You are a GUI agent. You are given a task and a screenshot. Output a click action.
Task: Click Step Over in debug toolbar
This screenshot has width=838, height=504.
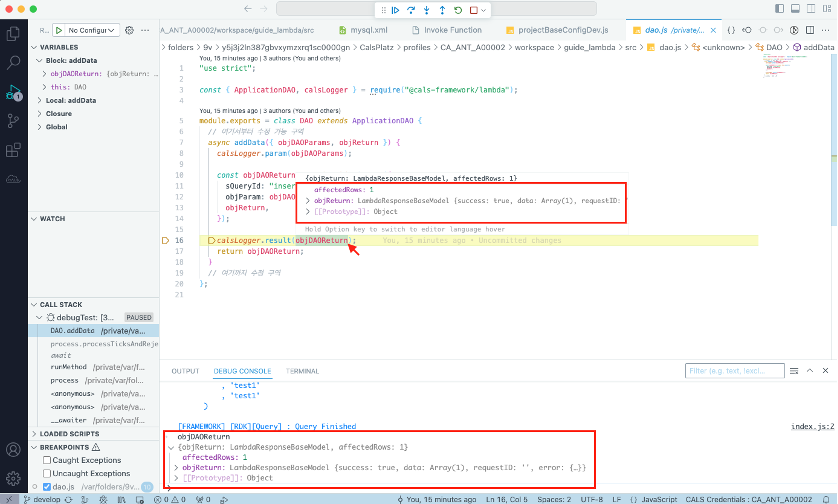coord(411,10)
